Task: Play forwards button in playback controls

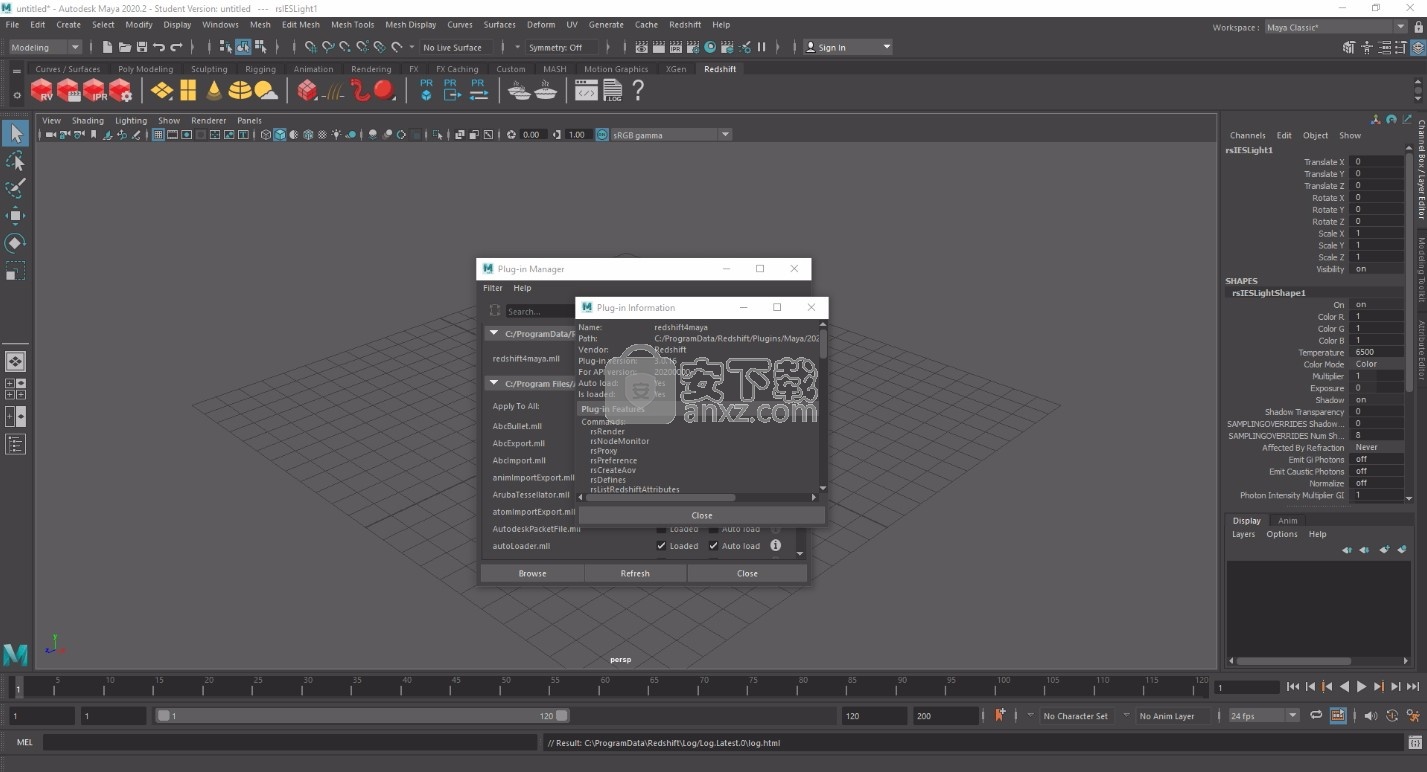Action: coord(1361,687)
